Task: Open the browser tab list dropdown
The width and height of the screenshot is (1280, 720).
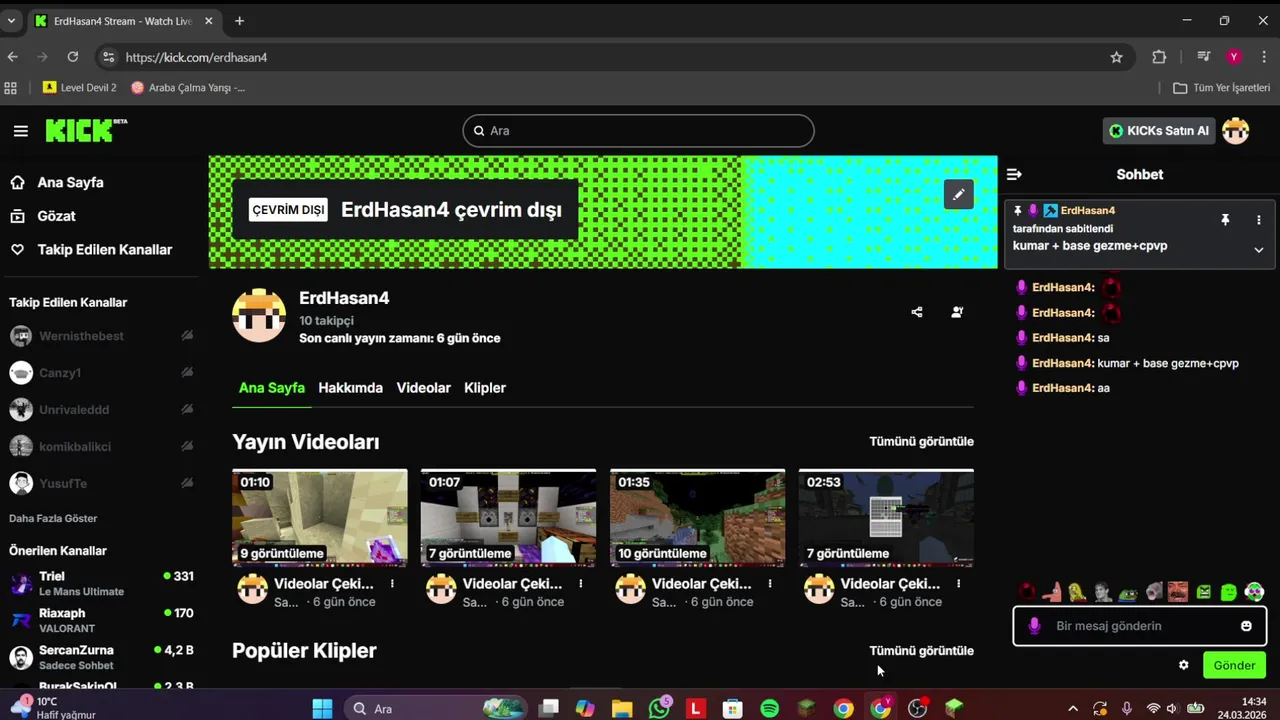Action: coord(11,21)
